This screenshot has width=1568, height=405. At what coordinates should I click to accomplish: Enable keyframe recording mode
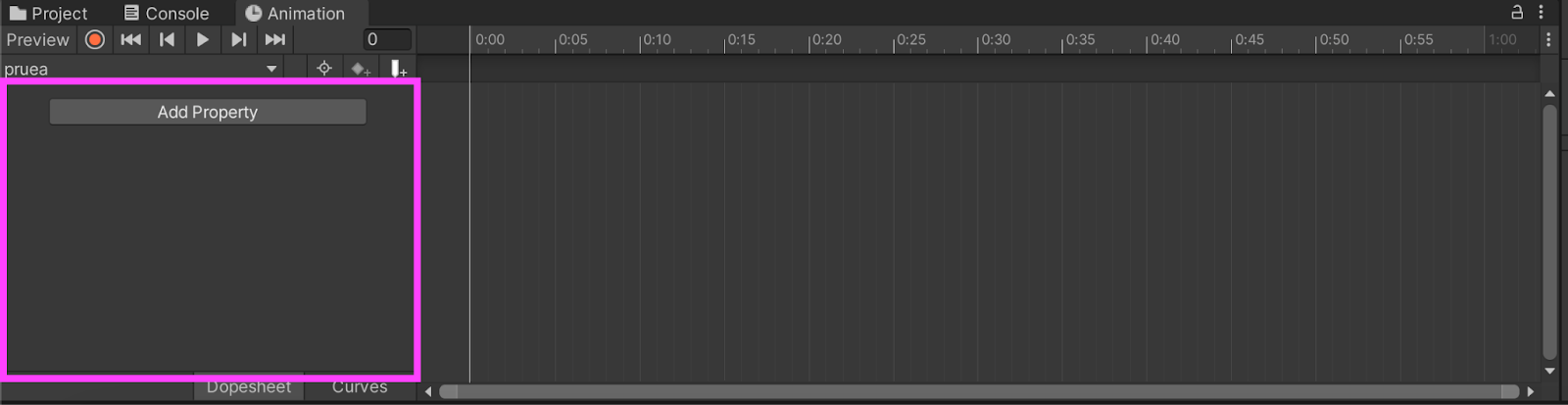[95, 39]
